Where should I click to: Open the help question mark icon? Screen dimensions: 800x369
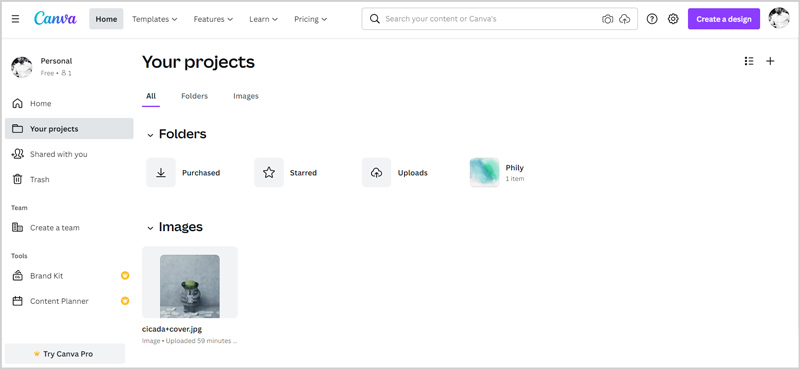point(652,19)
